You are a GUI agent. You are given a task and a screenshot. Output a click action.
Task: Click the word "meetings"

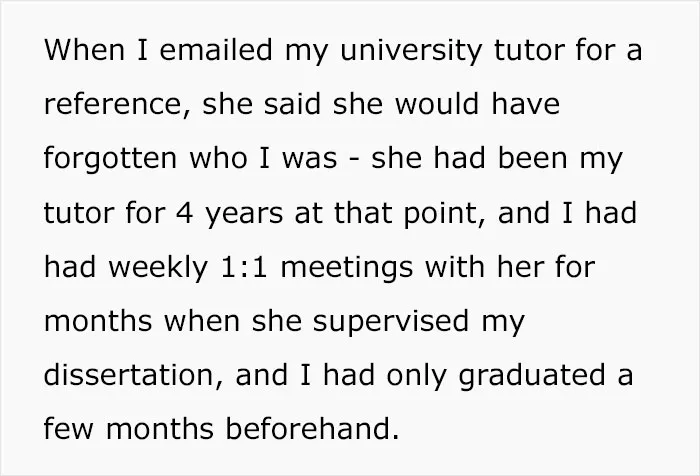(x=346, y=269)
